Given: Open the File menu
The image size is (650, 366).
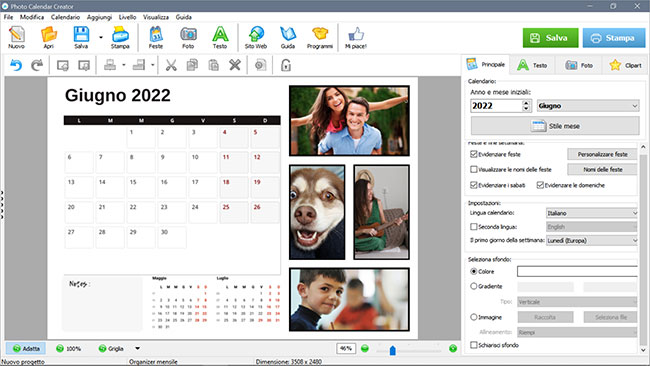Looking at the screenshot, I should pyautogui.click(x=8, y=17).
